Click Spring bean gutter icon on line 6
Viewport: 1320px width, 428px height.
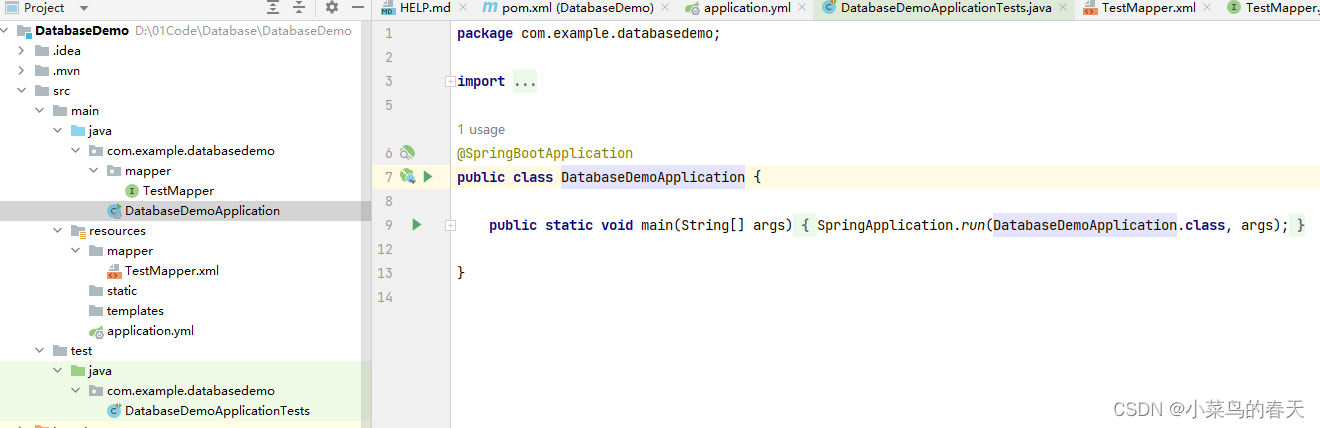coord(407,153)
